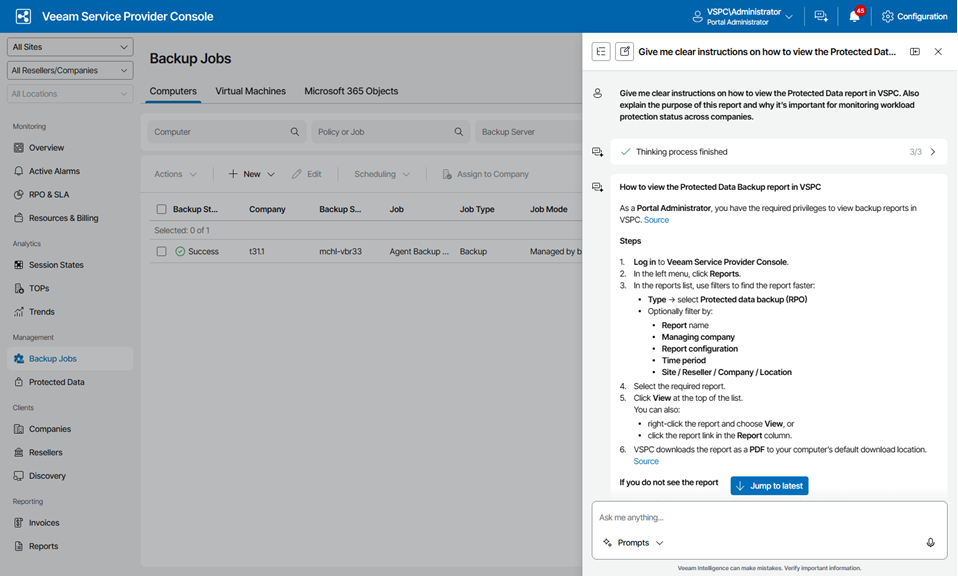Open Reports icon in sidebar
Image resolution: width=958 pixels, height=576 pixels.
(x=19, y=546)
